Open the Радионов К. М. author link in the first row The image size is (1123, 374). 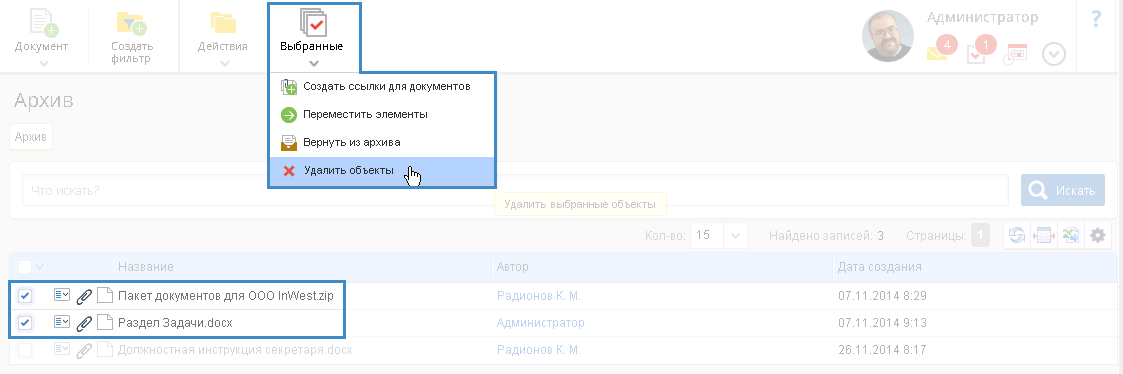click(538, 295)
